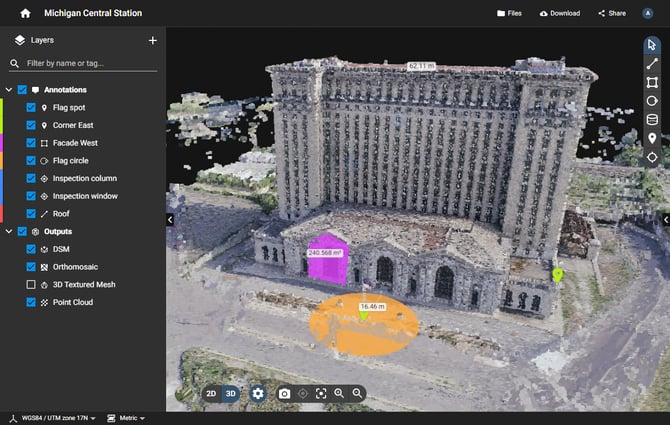
Task: Click the Annotations speech bubble icon
Action: point(35,90)
